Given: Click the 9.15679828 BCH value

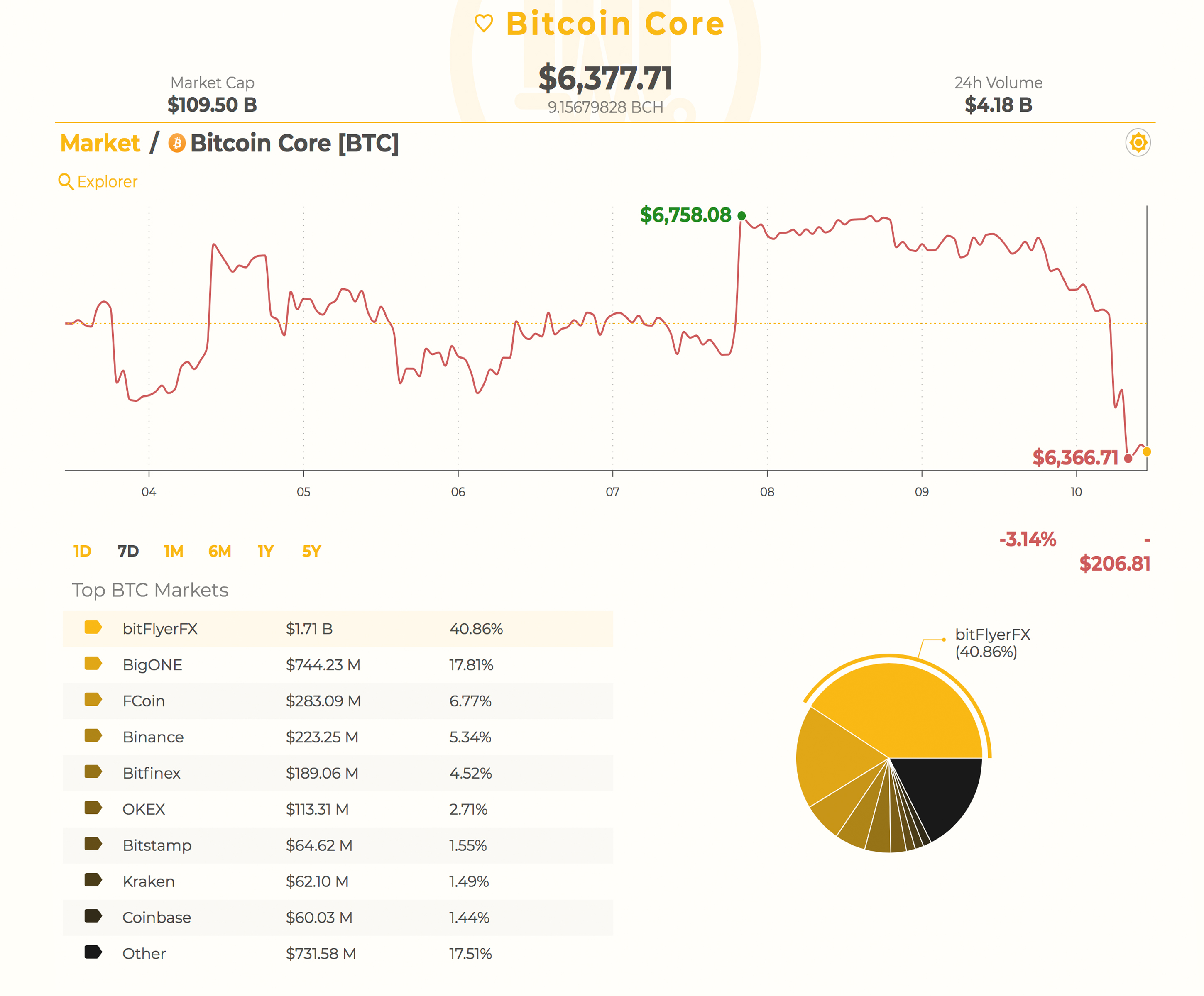Looking at the screenshot, I should coord(605,108).
